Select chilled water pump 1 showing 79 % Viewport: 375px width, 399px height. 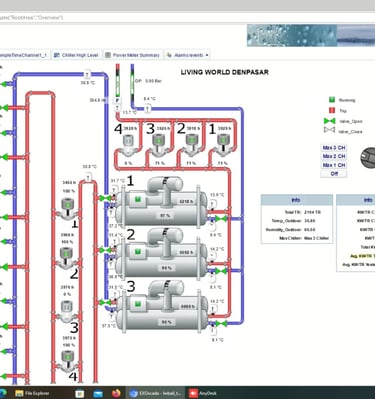[222, 144]
